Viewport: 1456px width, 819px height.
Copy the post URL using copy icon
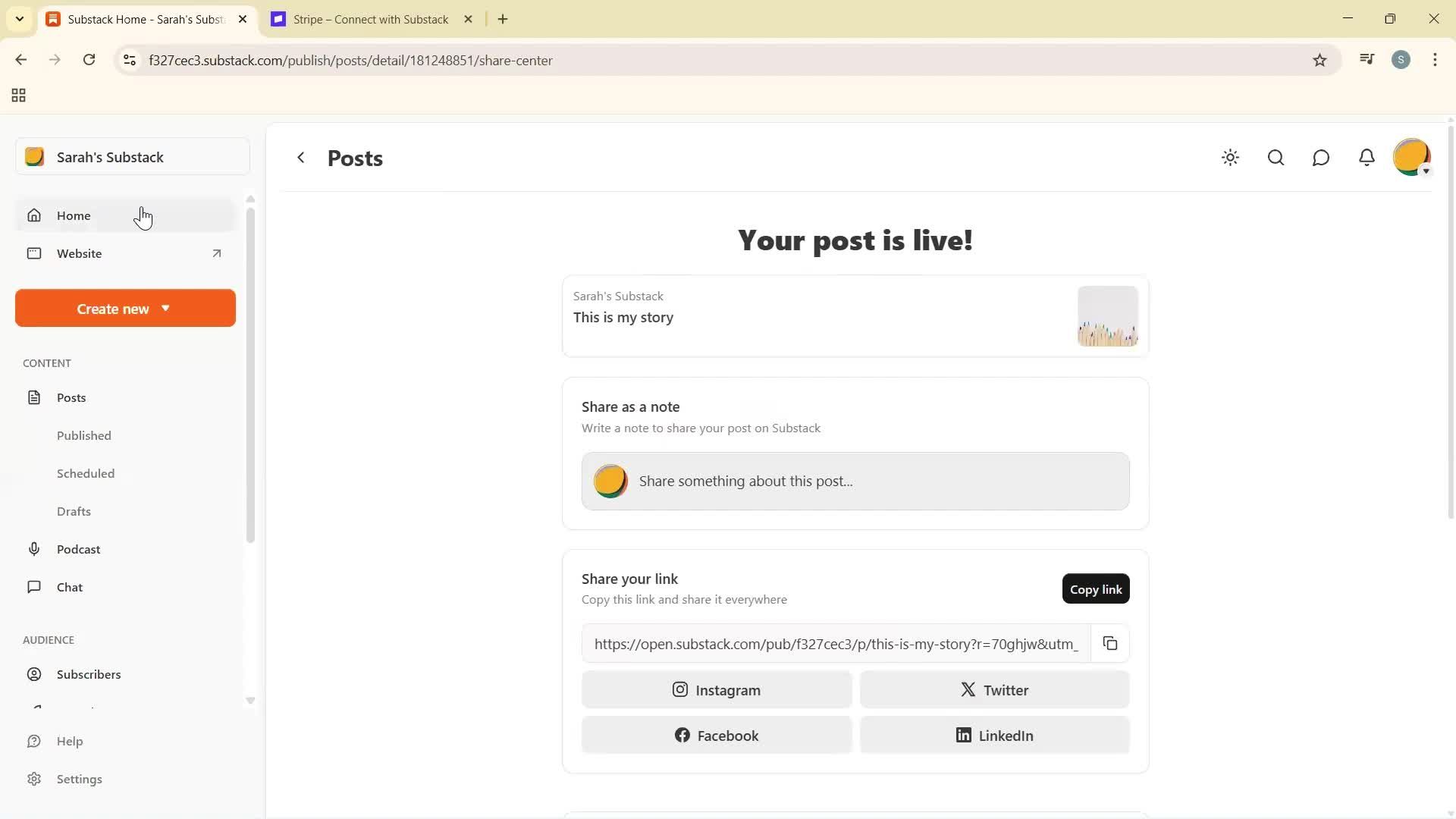[1109, 643]
